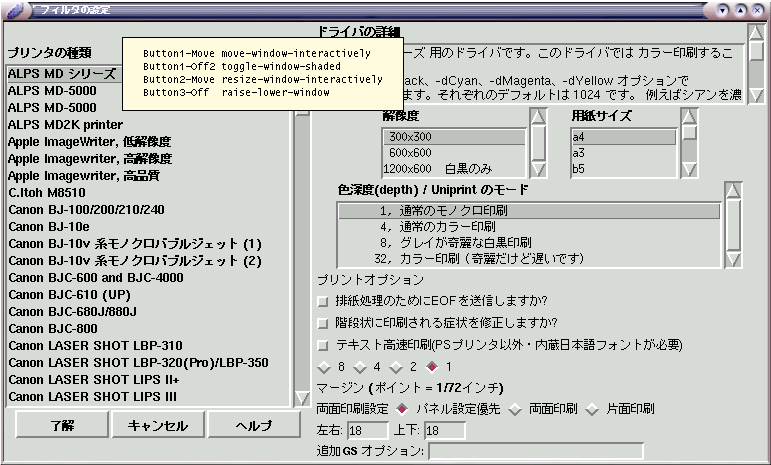Screen dimensions: 771x465
Task: Click the shade window button in title bar
Action: coord(722,10)
